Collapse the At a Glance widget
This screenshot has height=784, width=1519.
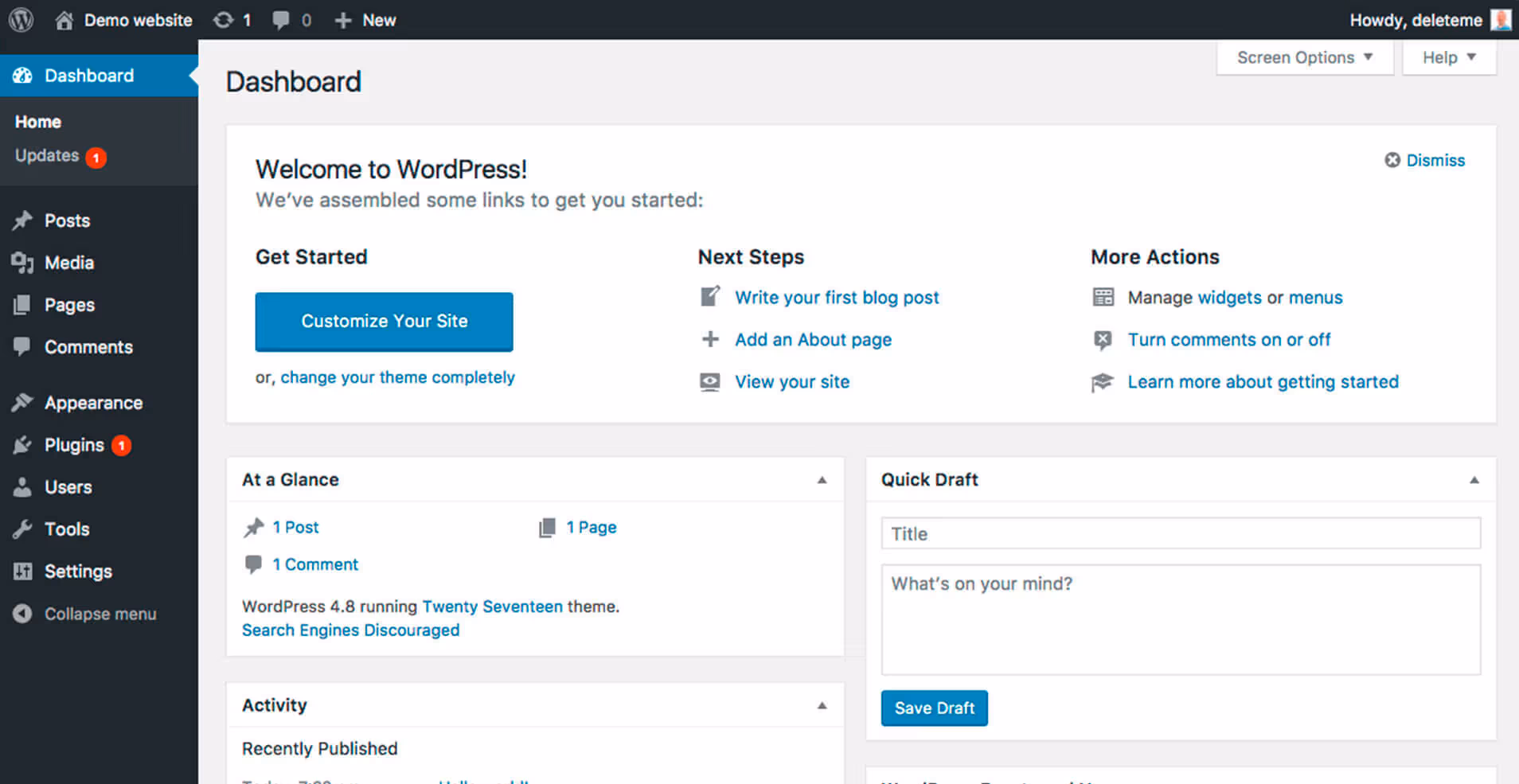click(822, 480)
